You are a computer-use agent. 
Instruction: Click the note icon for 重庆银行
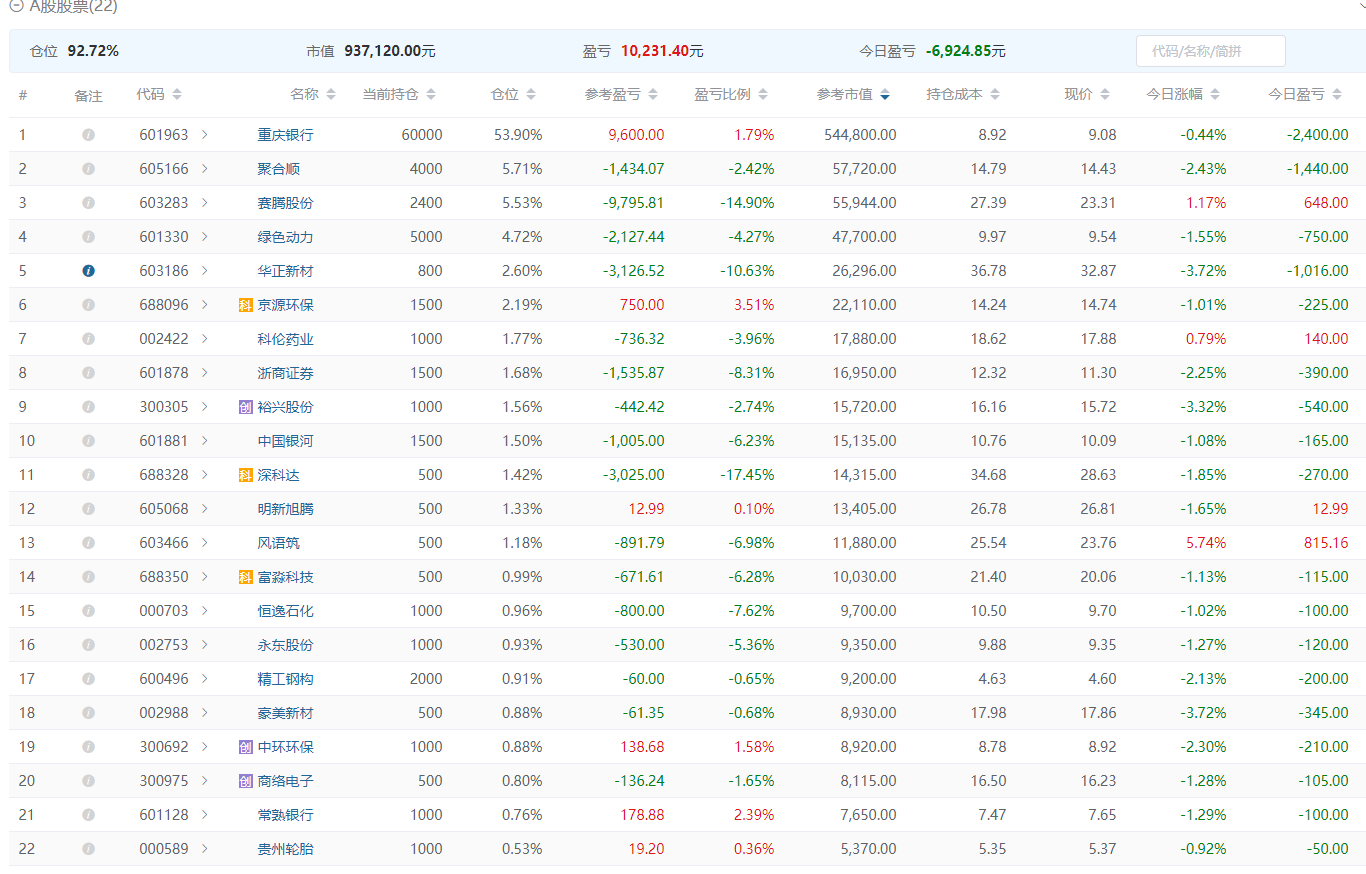[88, 135]
